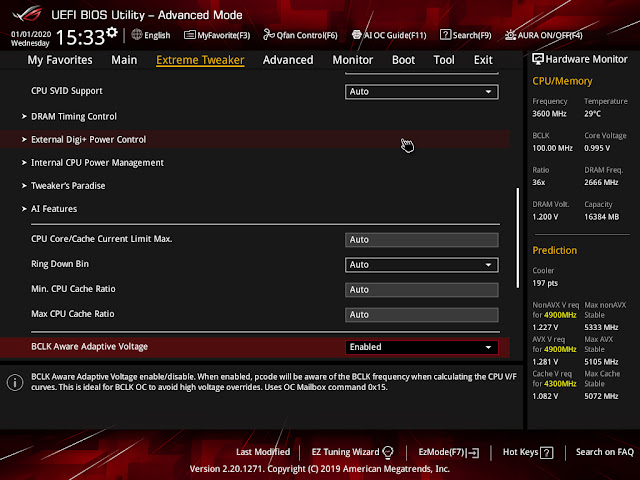Click the 5072 MHz Max Cache value
The image size is (640, 480).
pyautogui.click(x=601, y=396)
